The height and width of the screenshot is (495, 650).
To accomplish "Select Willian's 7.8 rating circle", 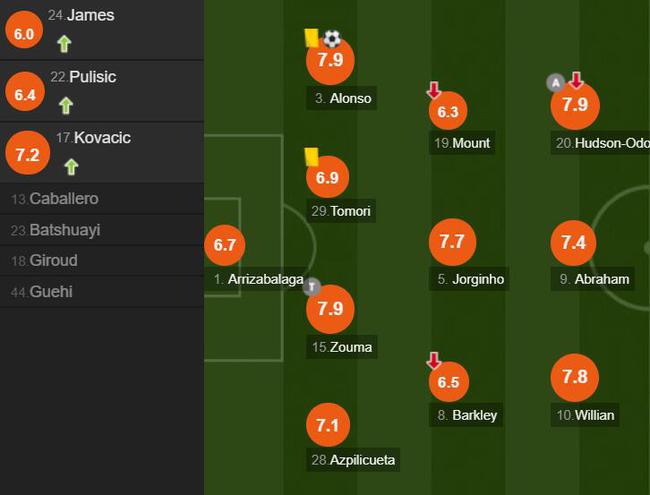I will click(x=575, y=377).
